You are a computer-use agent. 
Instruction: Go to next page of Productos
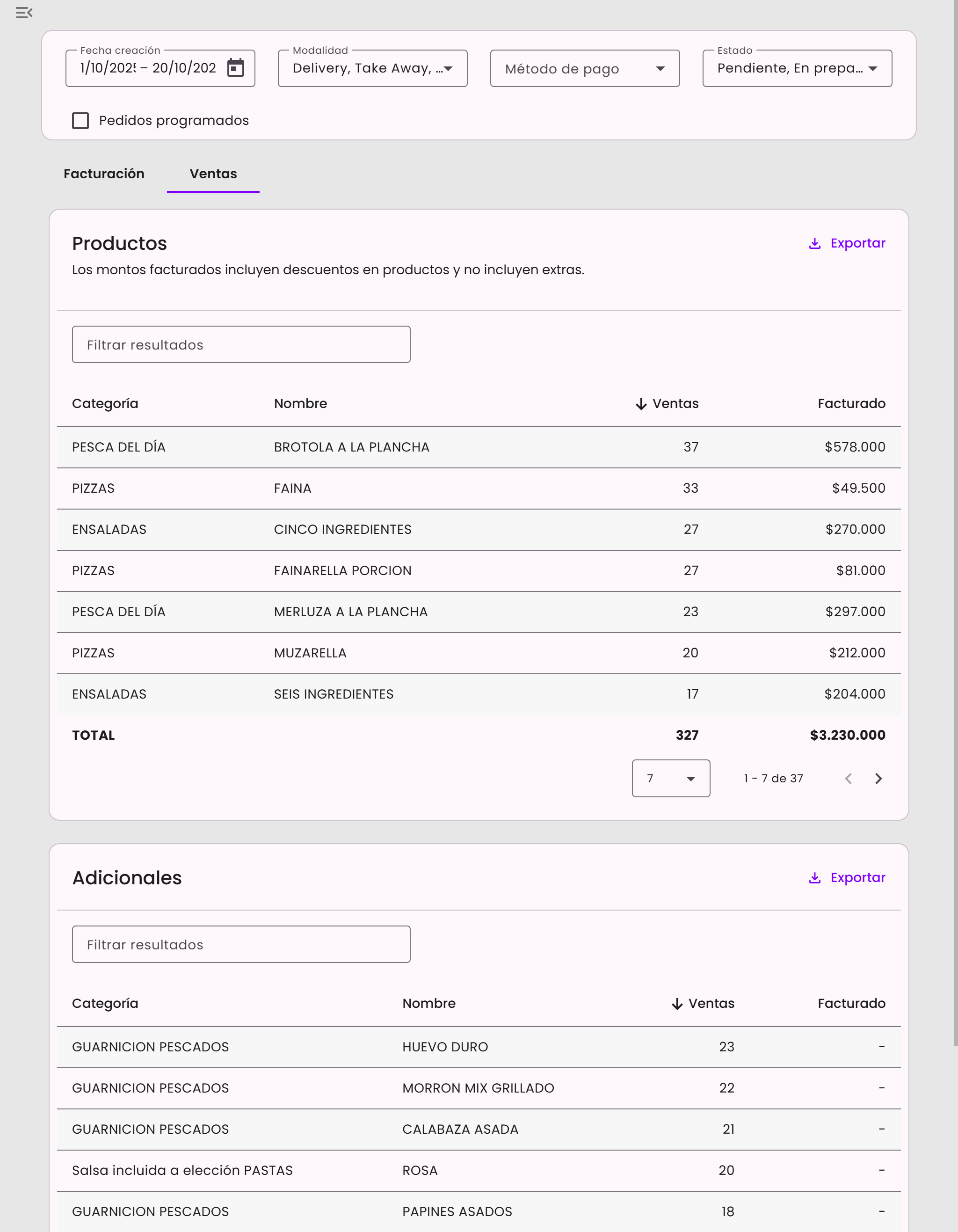[x=878, y=779]
